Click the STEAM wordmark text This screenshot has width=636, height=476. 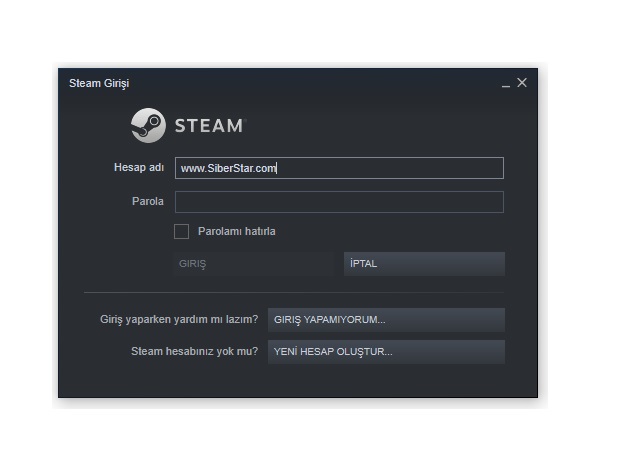[210, 126]
